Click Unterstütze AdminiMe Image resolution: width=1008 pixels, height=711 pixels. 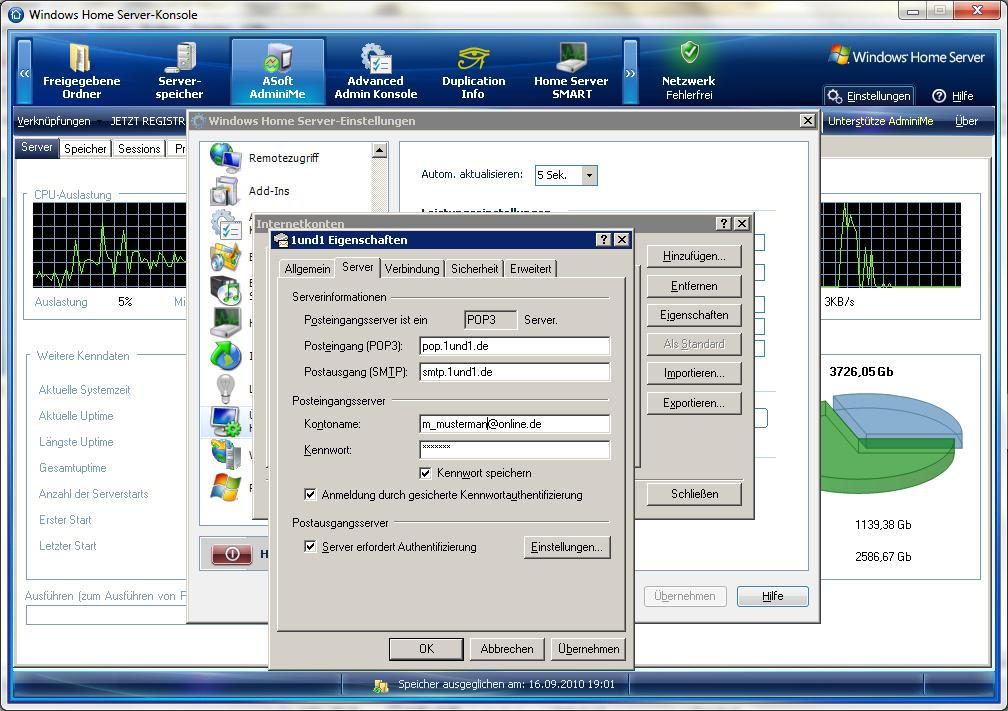(880, 121)
